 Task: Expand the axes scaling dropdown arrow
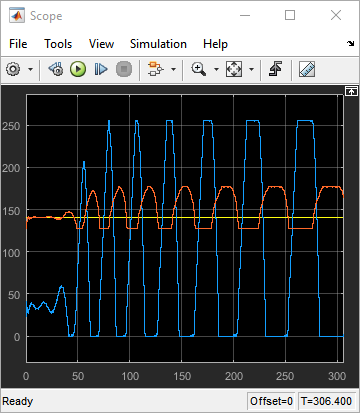tap(252, 69)
